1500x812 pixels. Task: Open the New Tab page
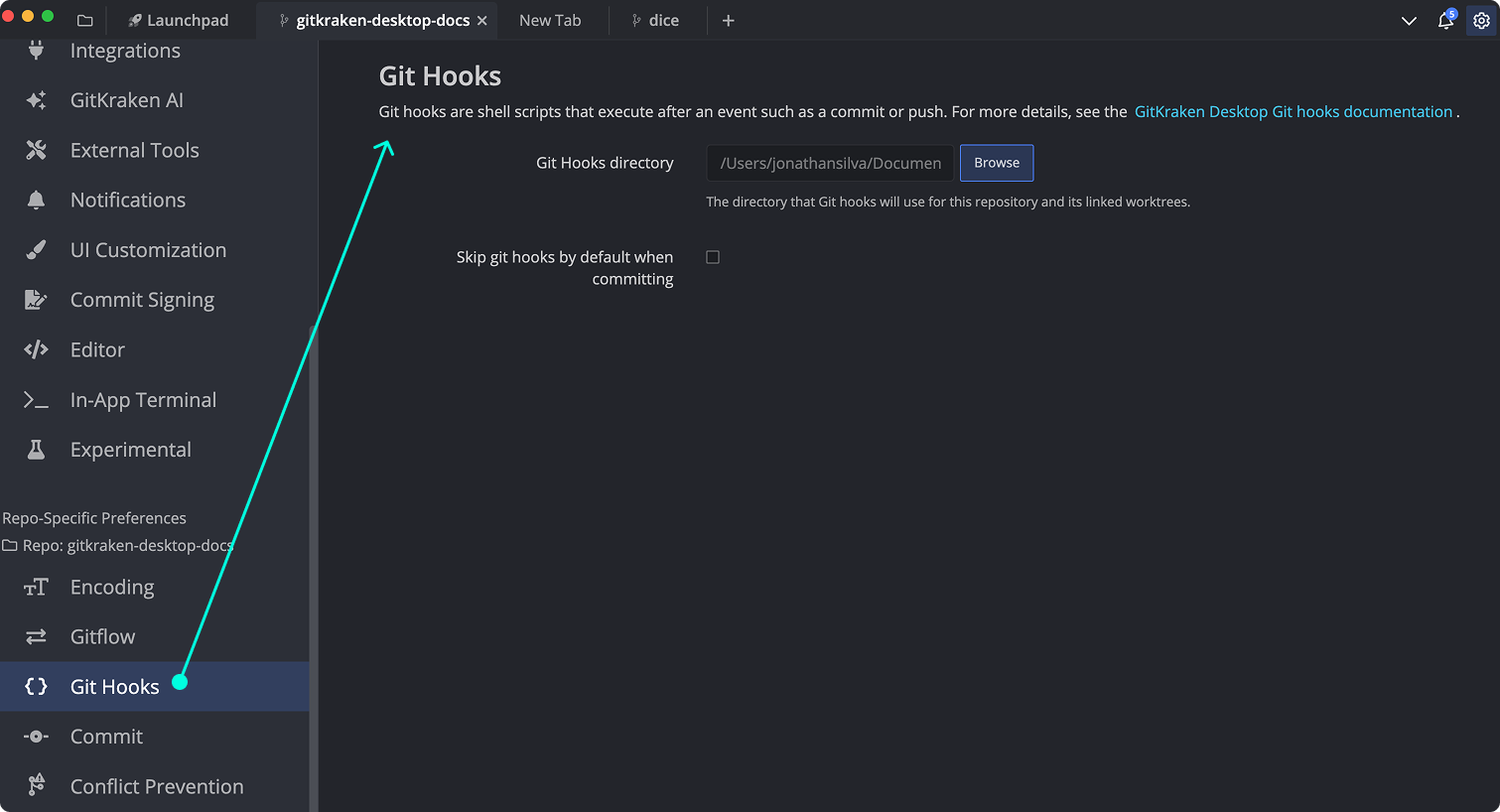(550, 19)
